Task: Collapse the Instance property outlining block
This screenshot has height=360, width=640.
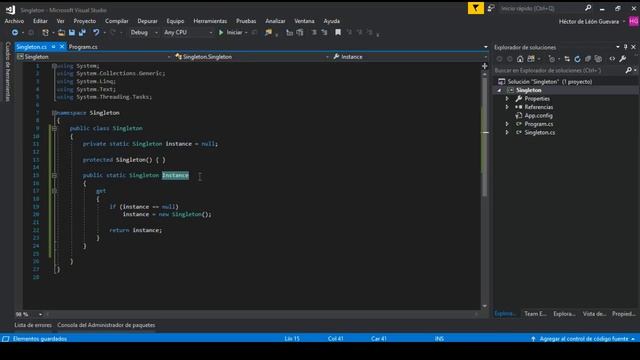Action: (54, 176)
